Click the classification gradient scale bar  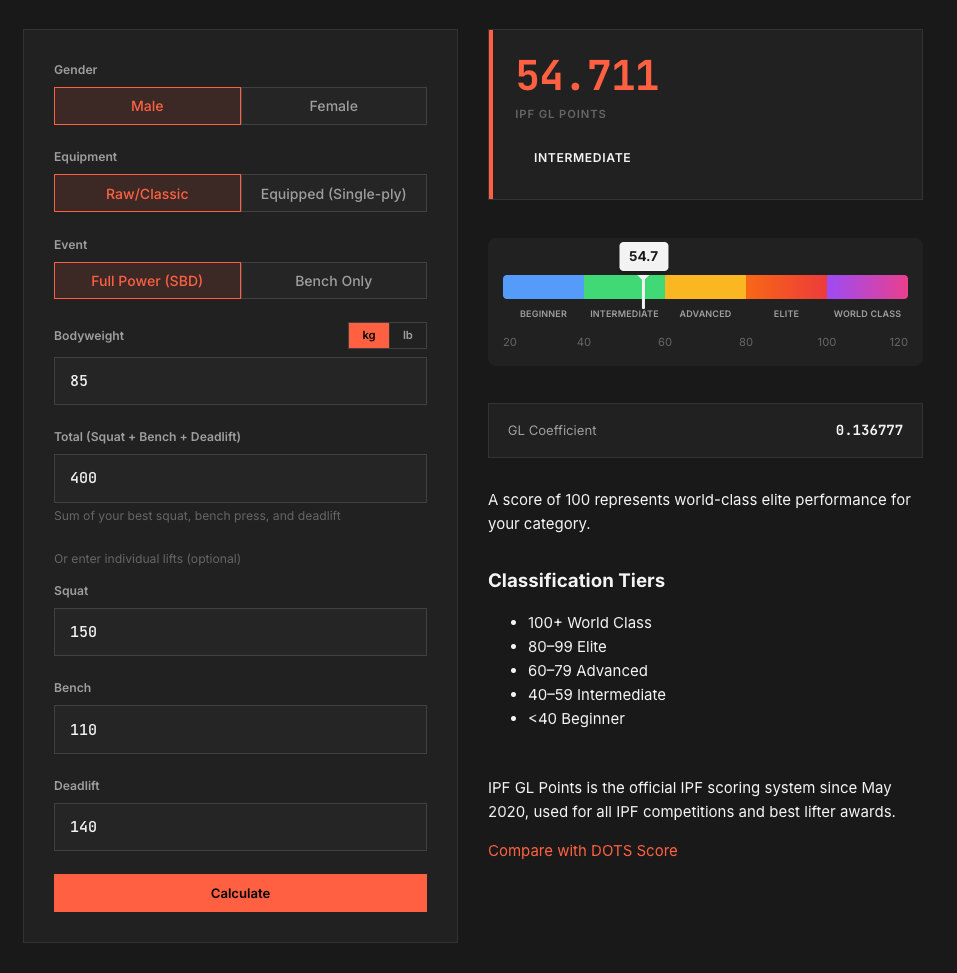click(705, 285)
